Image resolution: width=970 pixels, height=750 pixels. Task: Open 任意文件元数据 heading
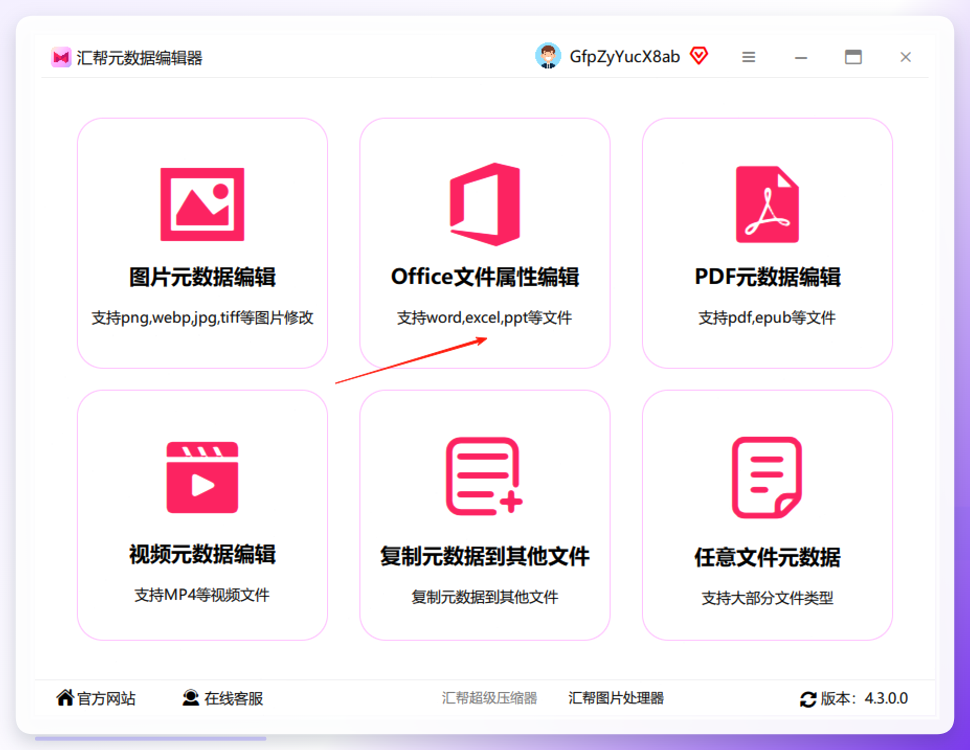point(767,557)
